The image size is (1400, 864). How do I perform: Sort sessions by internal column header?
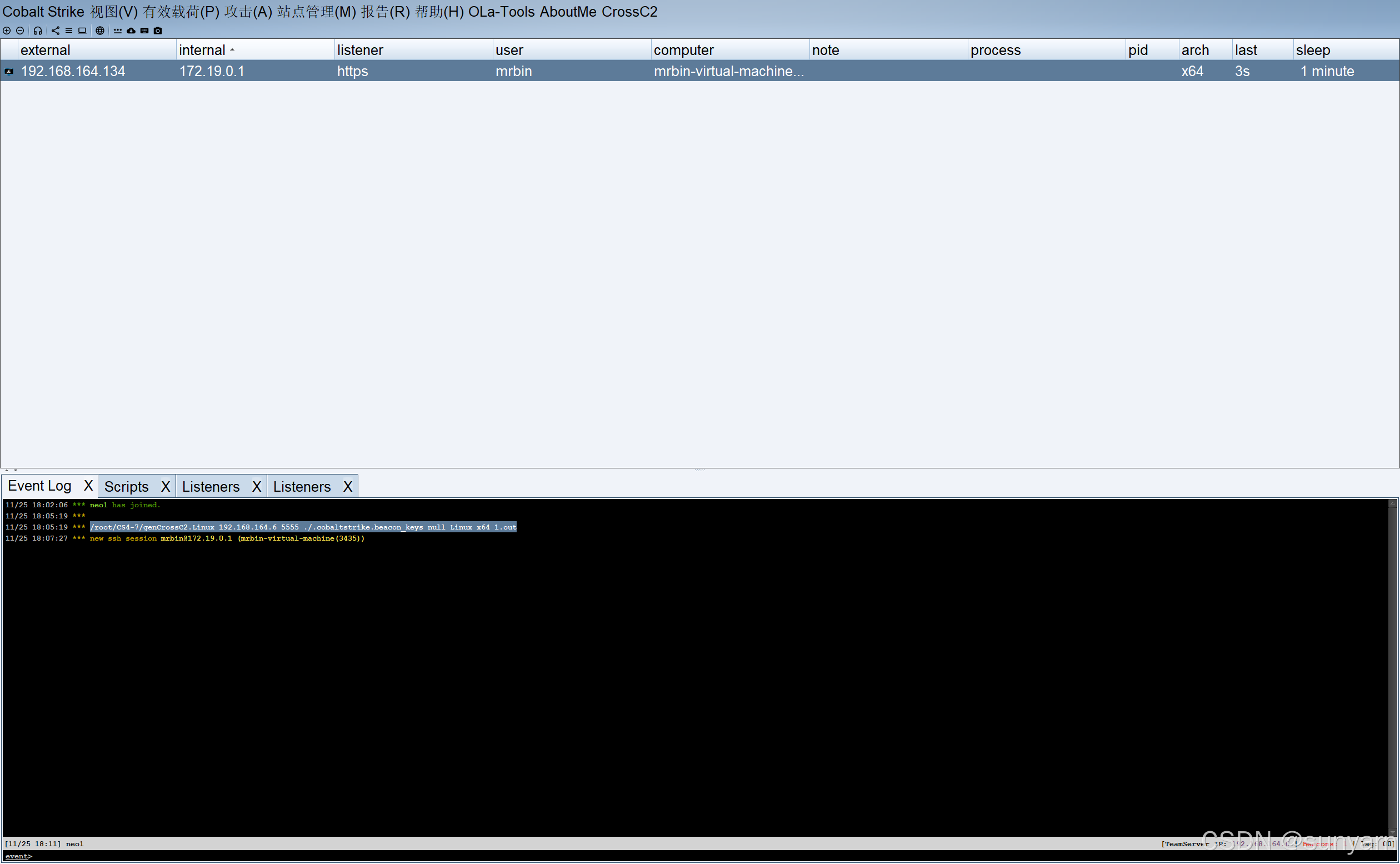tap(202, 51)
